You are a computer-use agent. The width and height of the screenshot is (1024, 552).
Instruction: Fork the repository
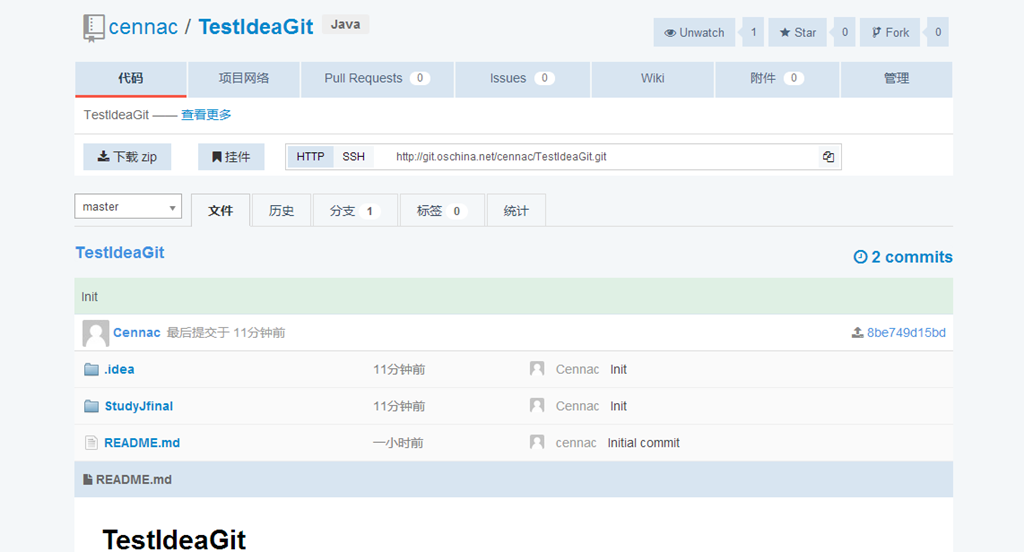[x=890, y=33]
